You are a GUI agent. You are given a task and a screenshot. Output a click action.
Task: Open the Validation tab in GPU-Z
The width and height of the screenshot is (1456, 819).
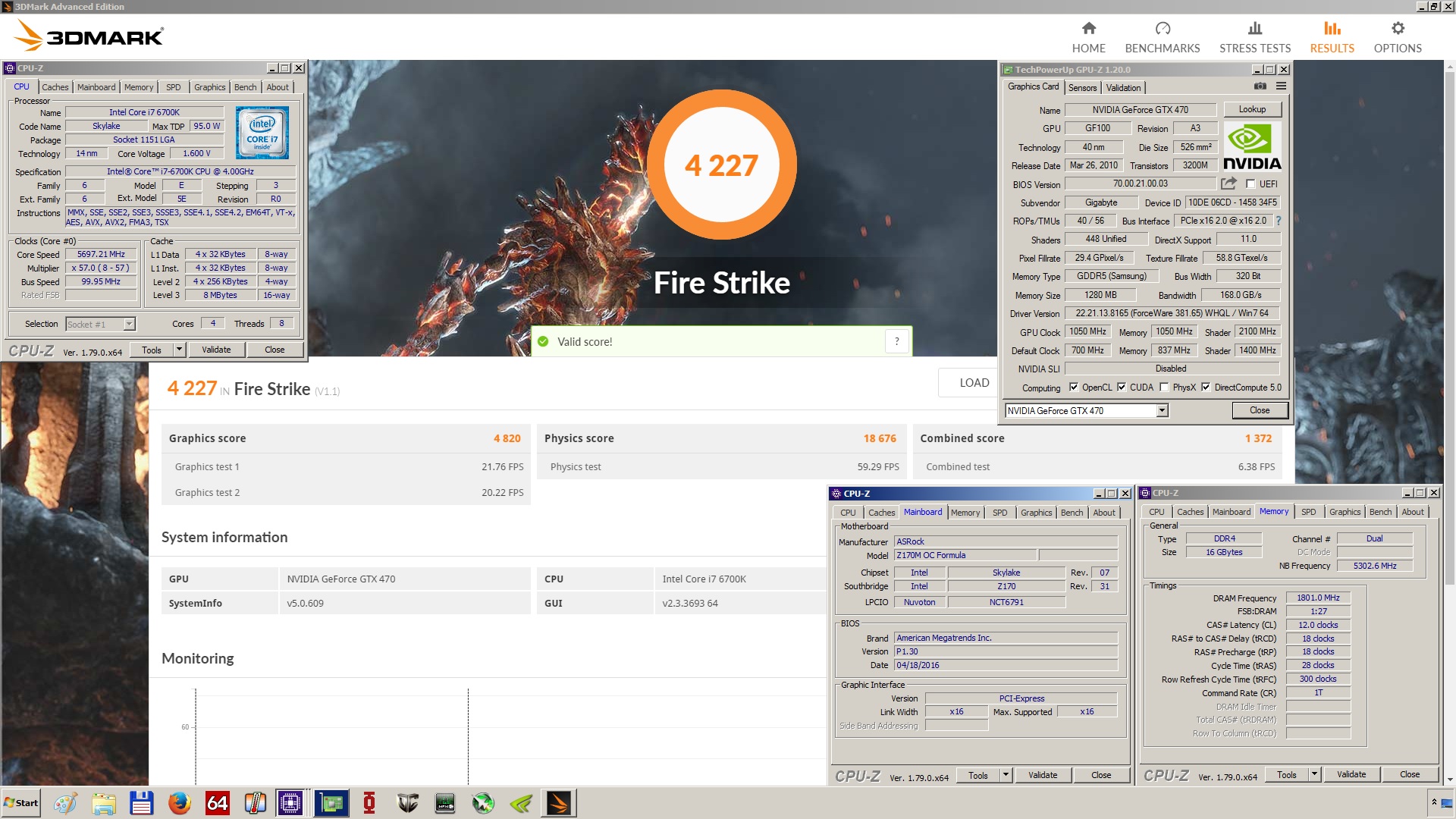tap(1123, 88)
